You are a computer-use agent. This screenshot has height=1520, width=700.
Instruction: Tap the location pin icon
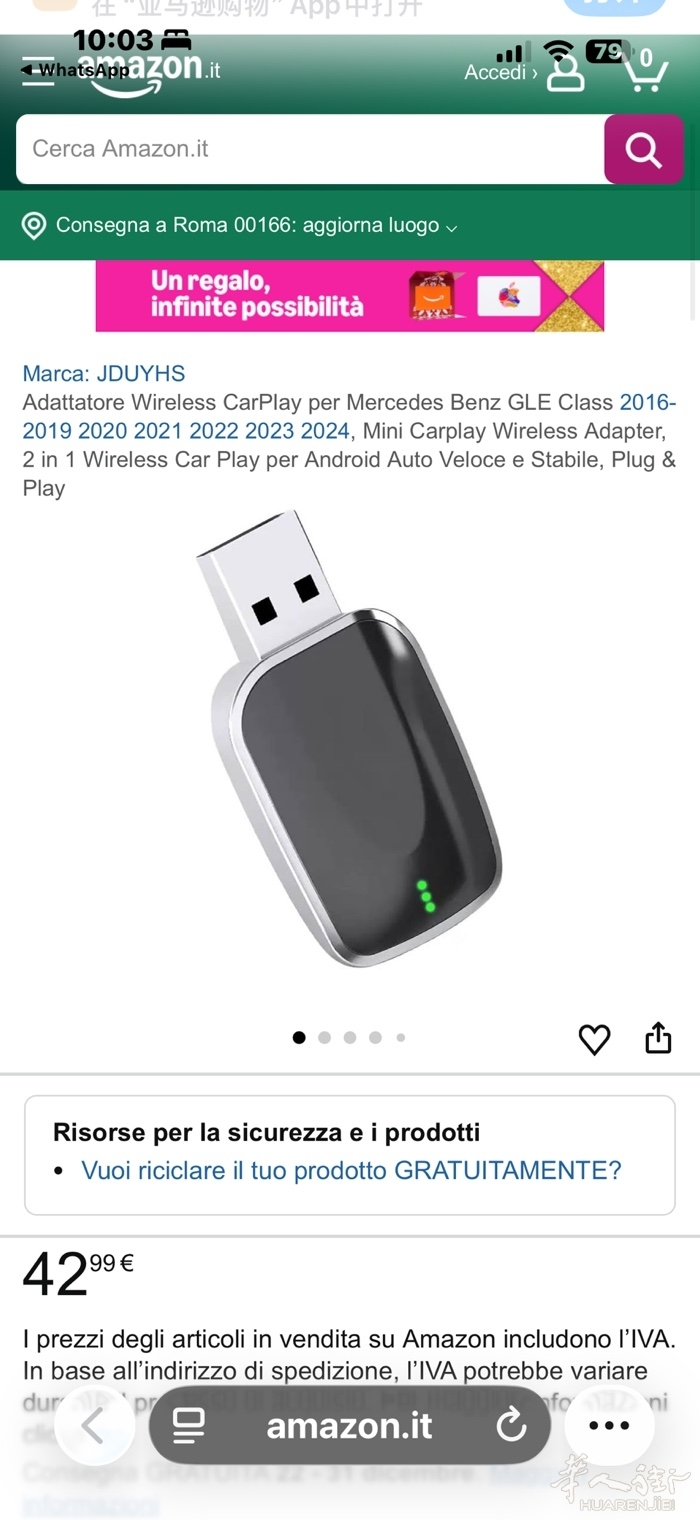click(x=34, y=225)
